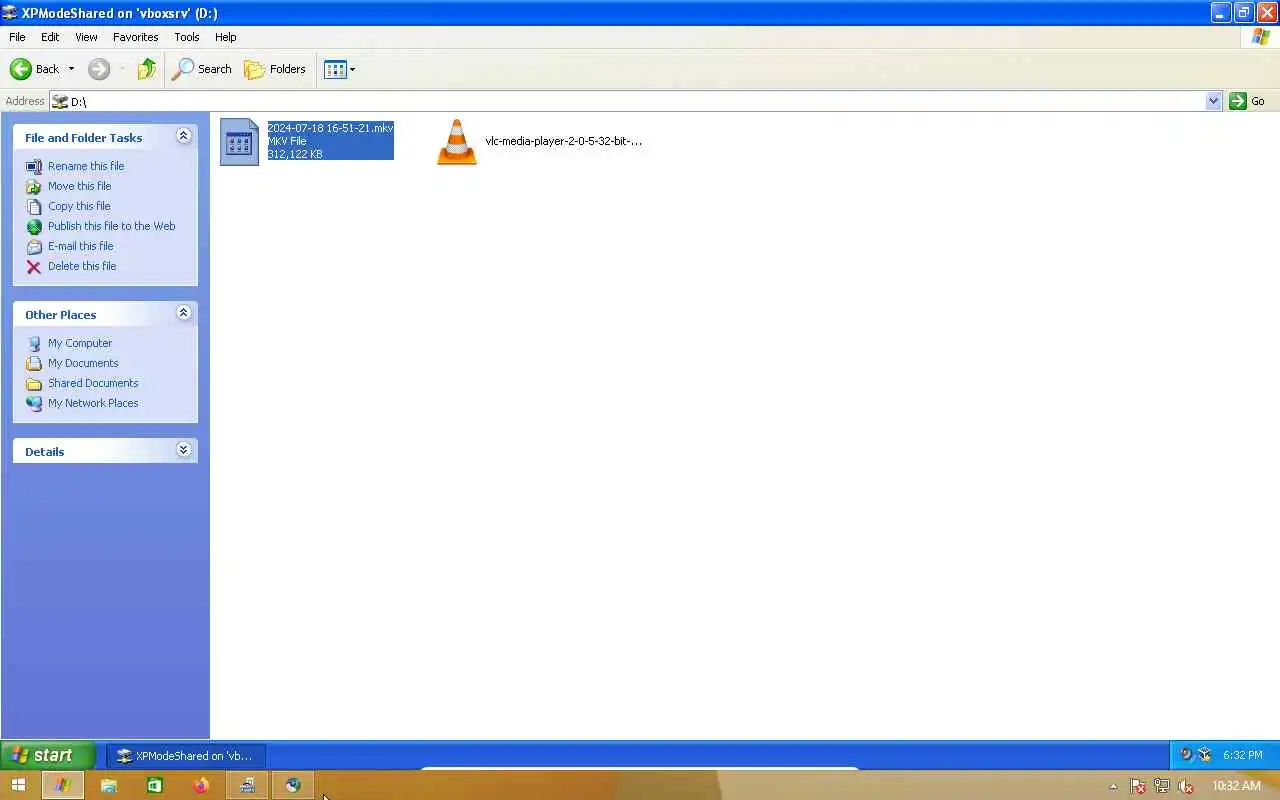Open My Network Places link
1280x800 pixels.
pyautogui.click(x=93, y=403)
